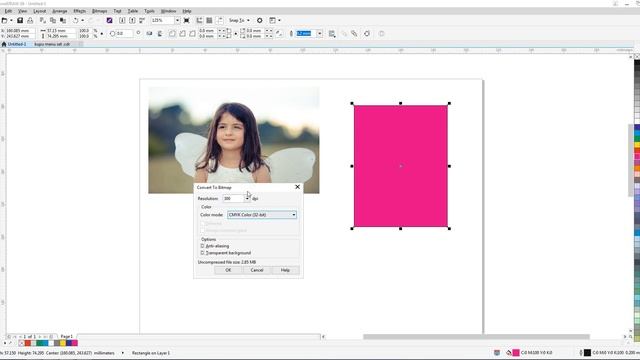Expand the application launcher dropdown arrow

(x=279, y=20)
